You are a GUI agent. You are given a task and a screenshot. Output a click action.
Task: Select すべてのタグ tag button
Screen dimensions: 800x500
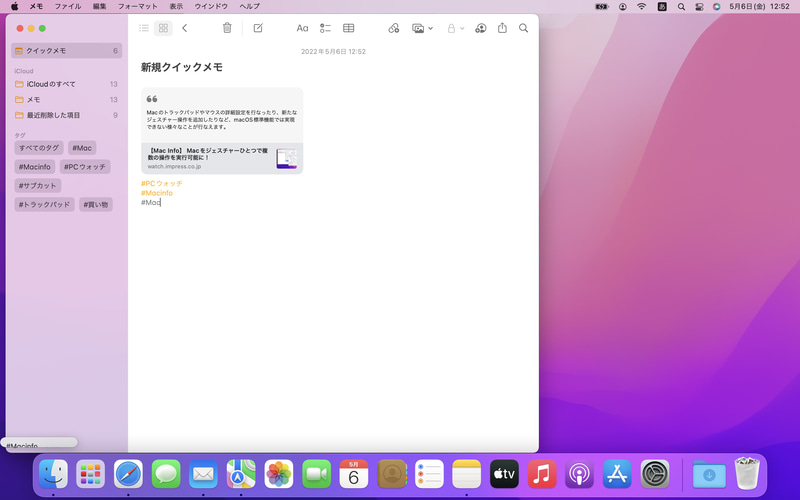click(x=39, y=148)
